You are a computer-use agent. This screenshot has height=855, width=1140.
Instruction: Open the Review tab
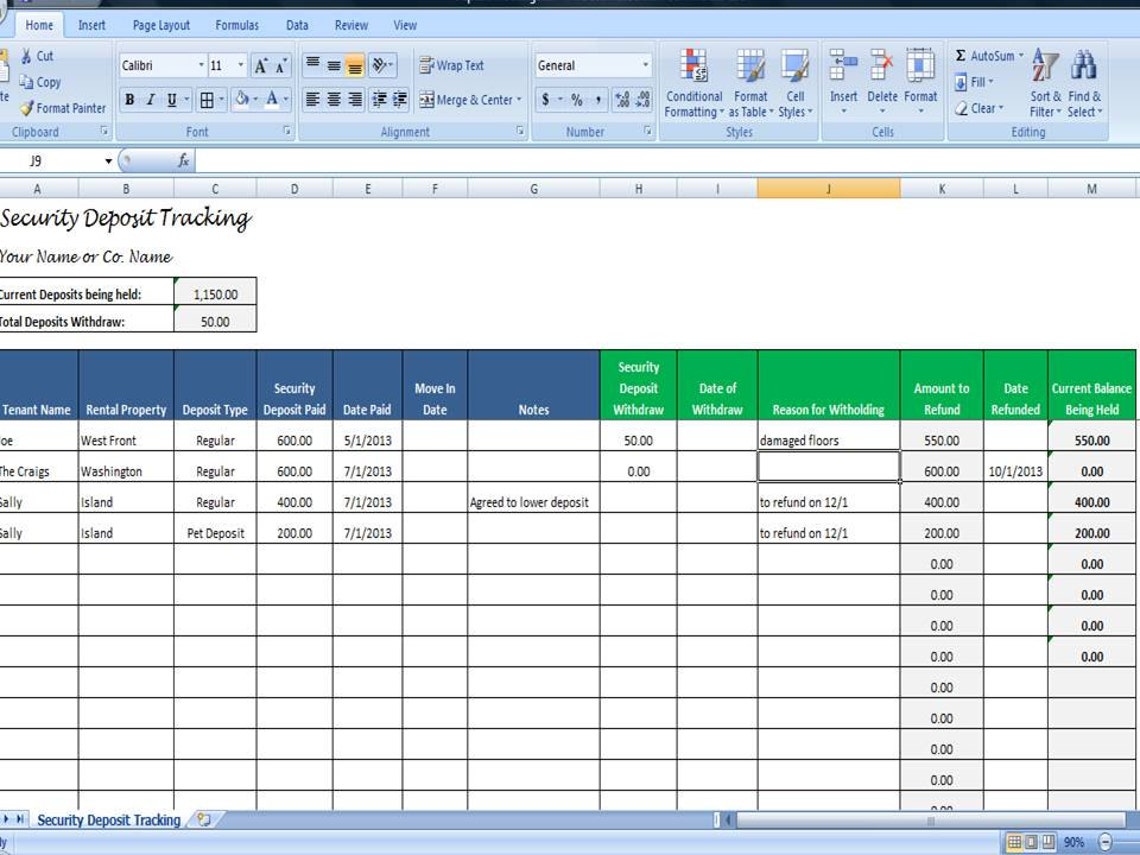[351, 25]
